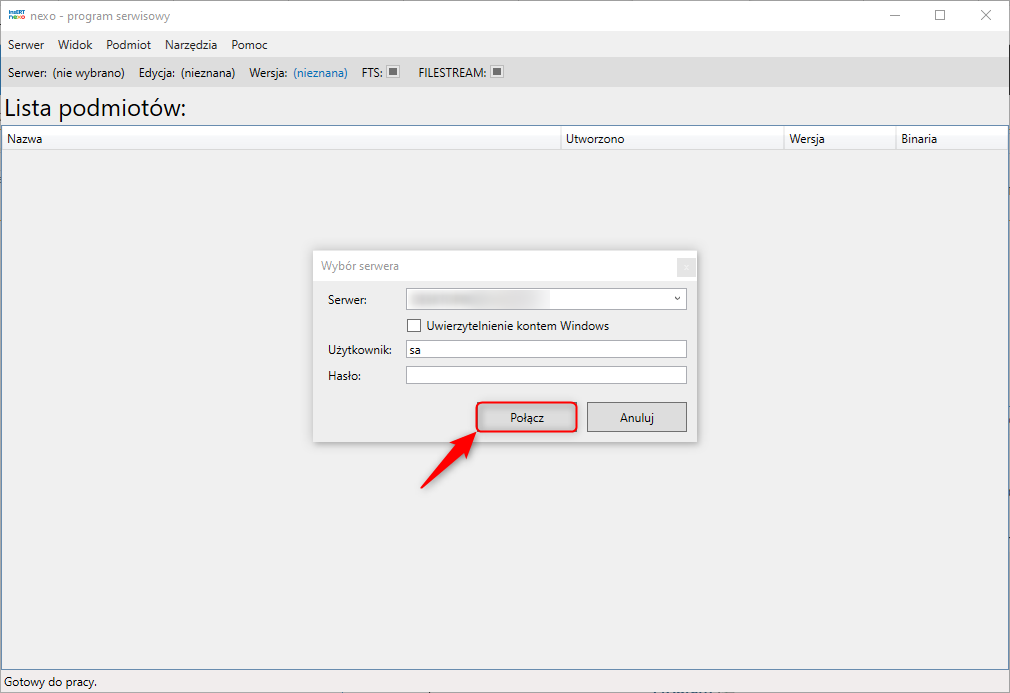Close the nexo program serwisowy window
Viewport: 1010px width, 693px height.
coord(986,15)
